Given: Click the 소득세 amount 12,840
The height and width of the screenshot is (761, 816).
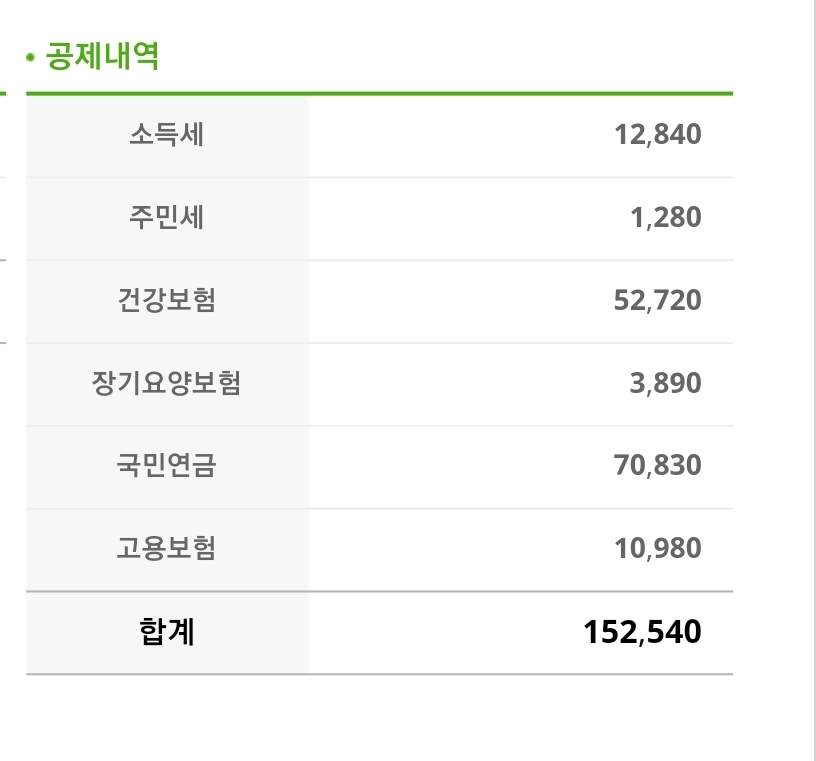Looking at the screenshot, I should coord(657,135).
